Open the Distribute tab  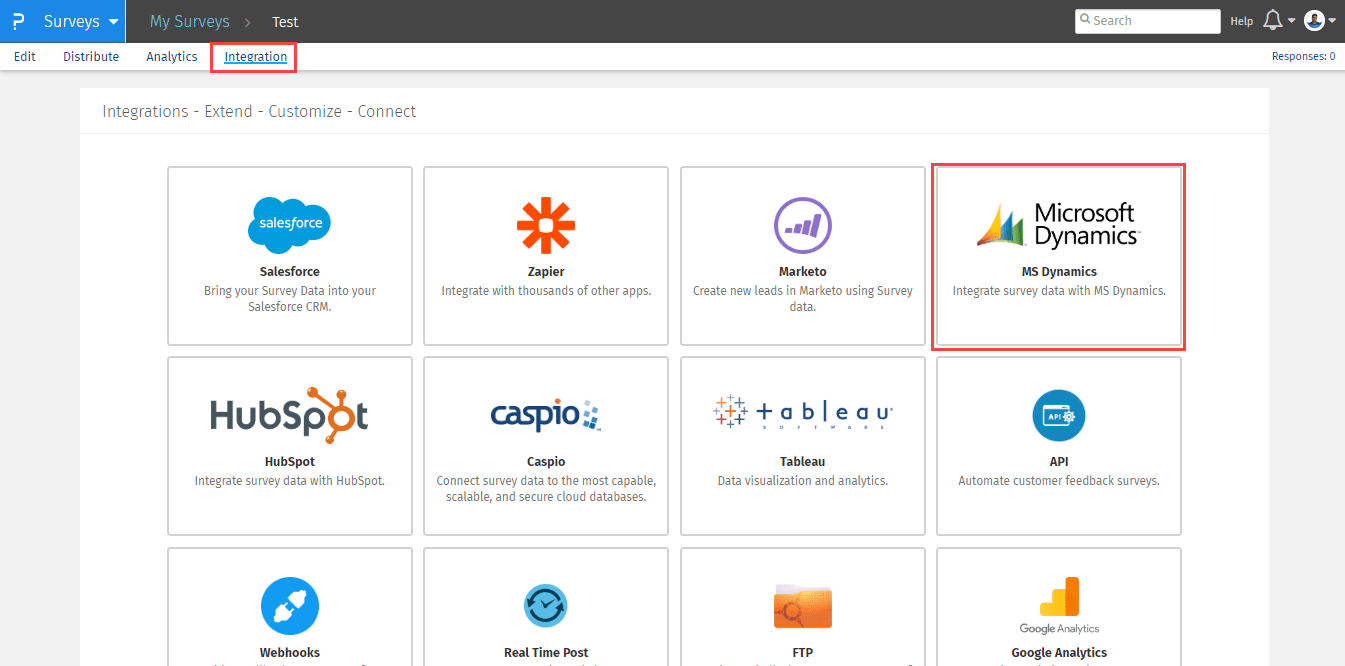[91, 57]
